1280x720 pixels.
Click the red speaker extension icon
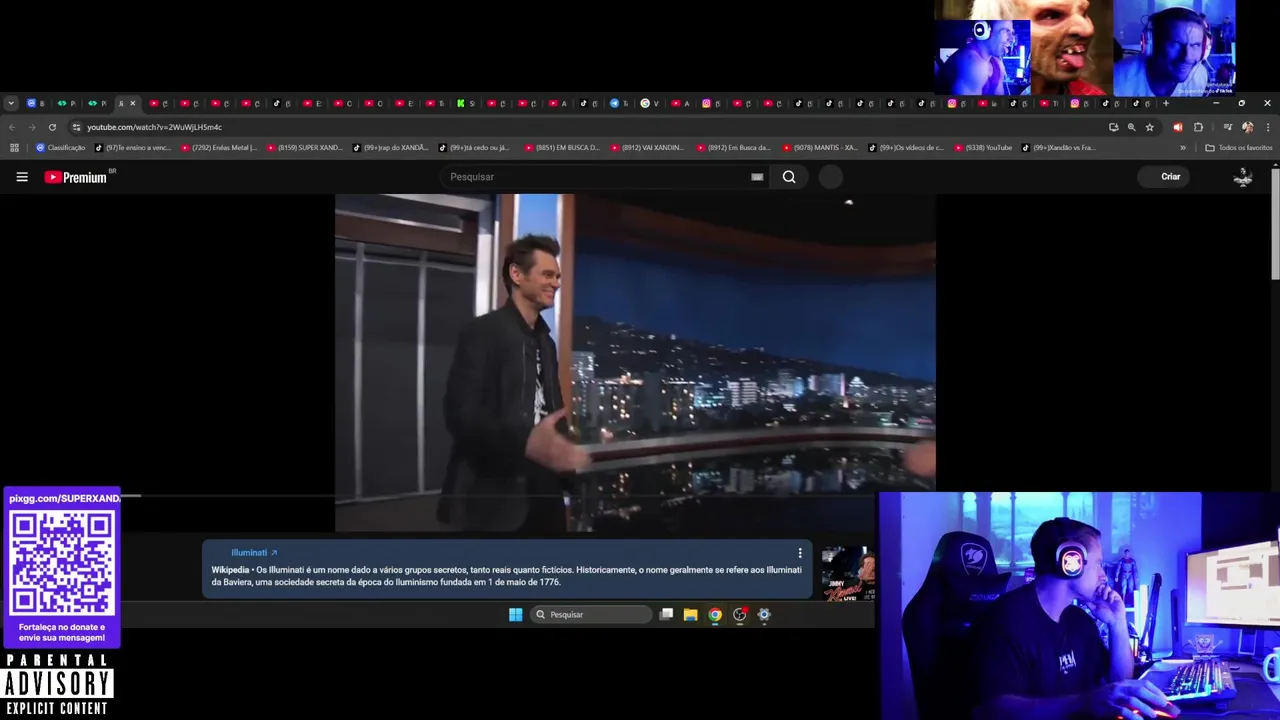(1178, 127)
